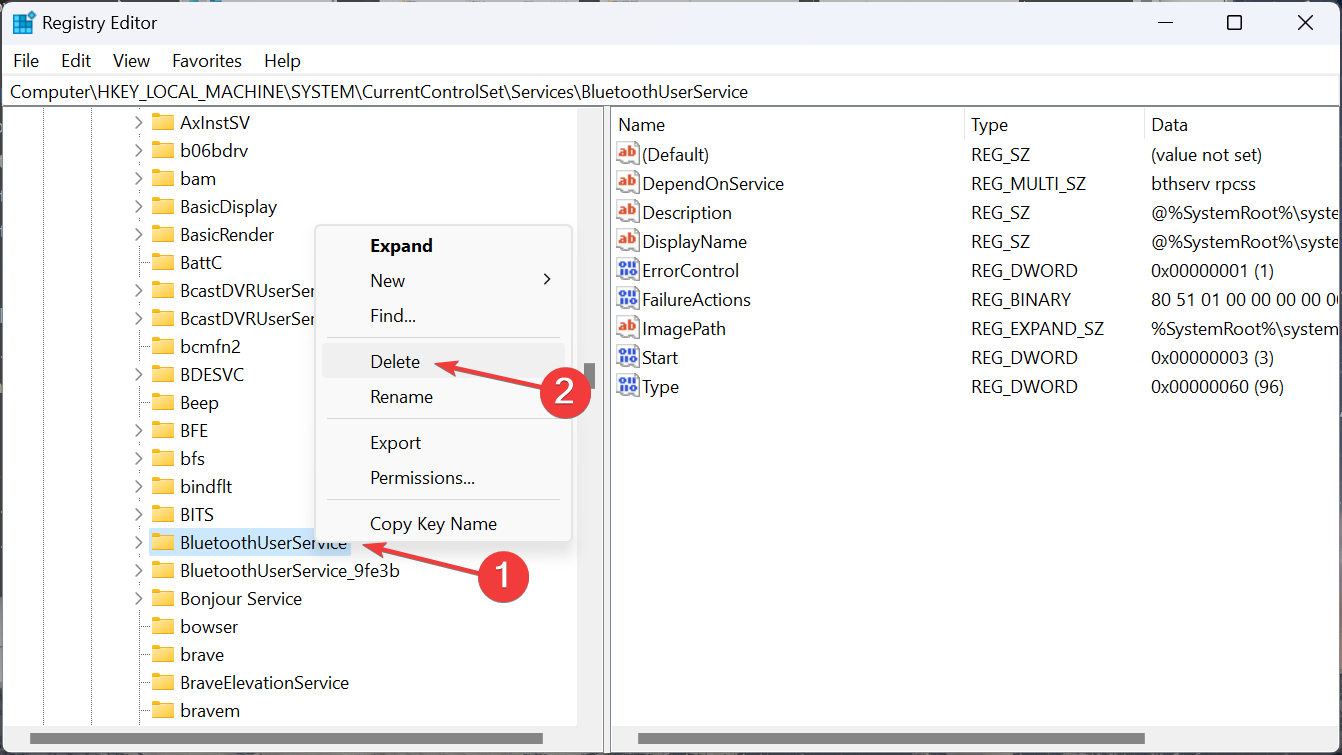Expand the Bonjour Service key
Viewport: 1342px width, 755px height.
click(x=138, y=599)
